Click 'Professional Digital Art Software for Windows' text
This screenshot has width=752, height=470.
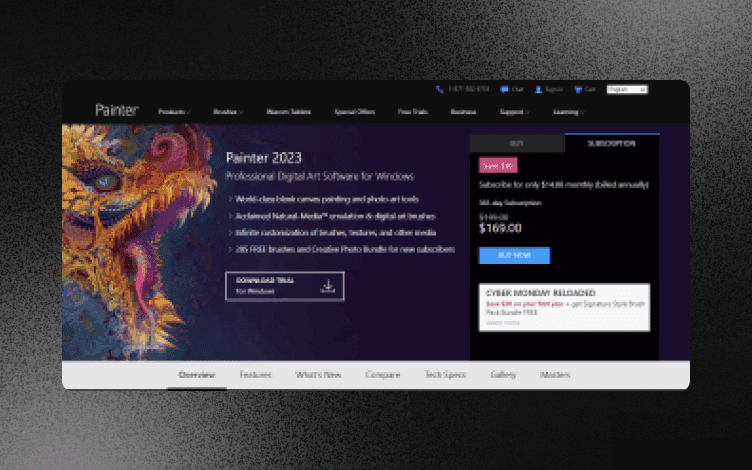pyautogui.click(x=320, y=176)
